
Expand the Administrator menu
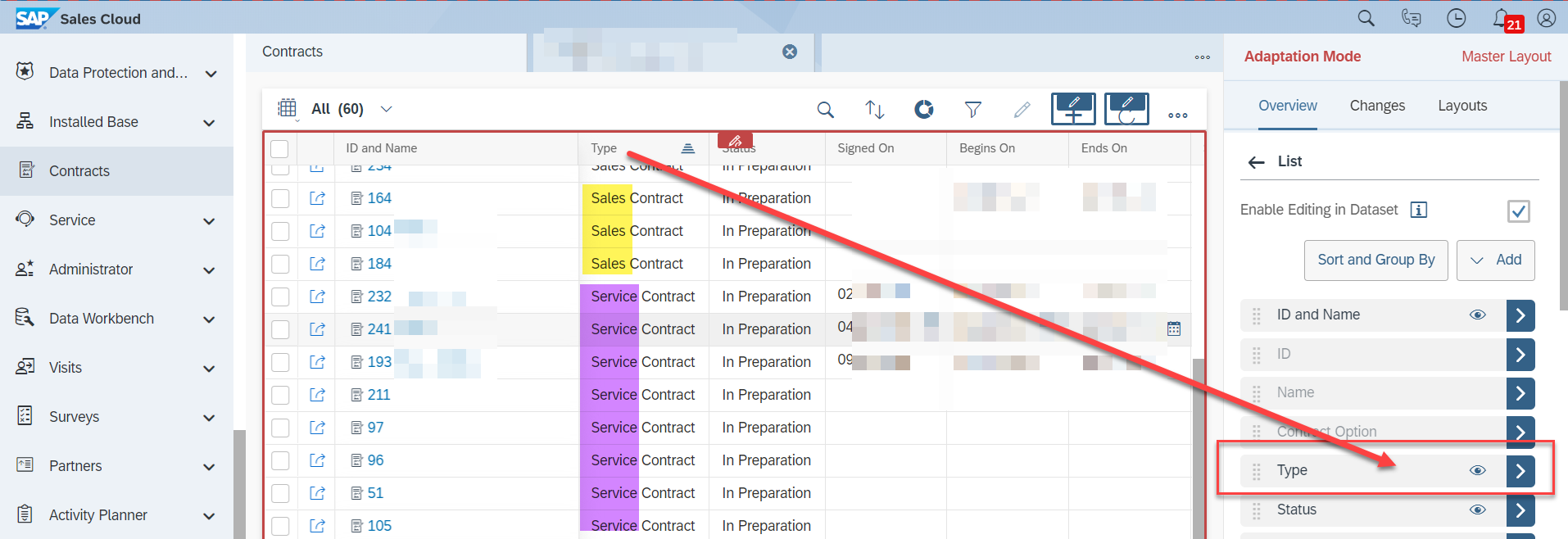tap(210, 270)
